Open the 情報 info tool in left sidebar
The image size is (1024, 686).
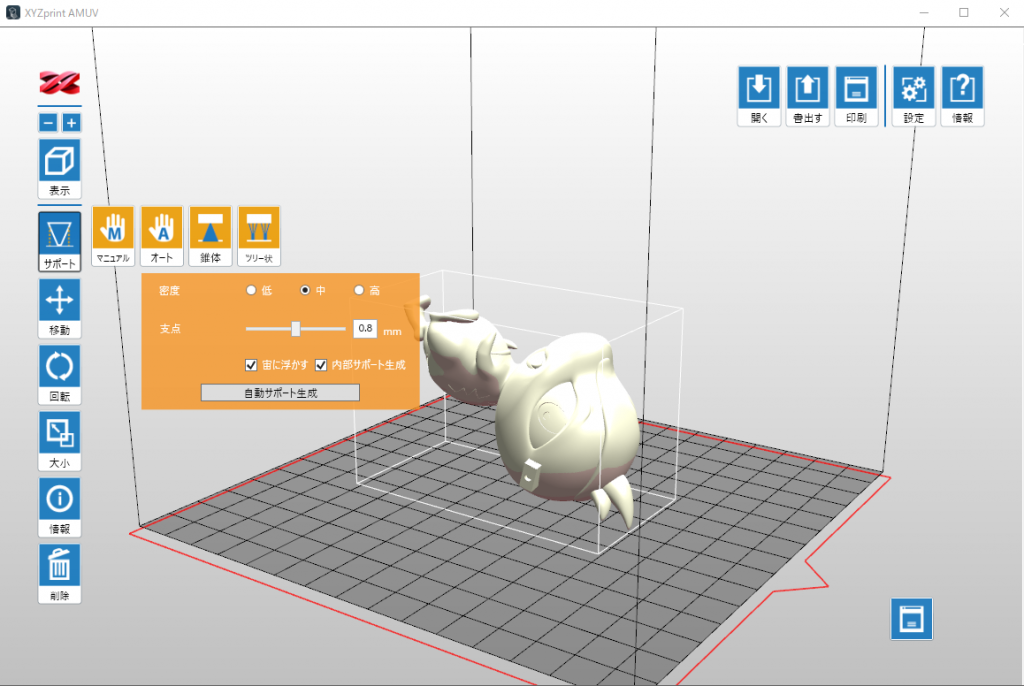[59, 507]
